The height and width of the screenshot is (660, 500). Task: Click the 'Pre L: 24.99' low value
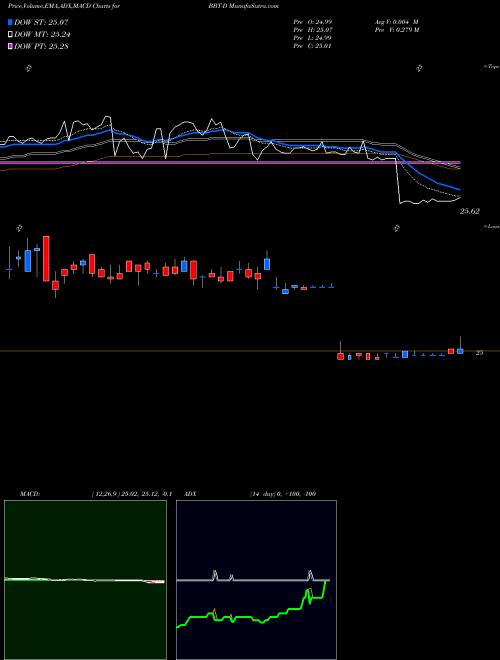(x=313, y=38)
